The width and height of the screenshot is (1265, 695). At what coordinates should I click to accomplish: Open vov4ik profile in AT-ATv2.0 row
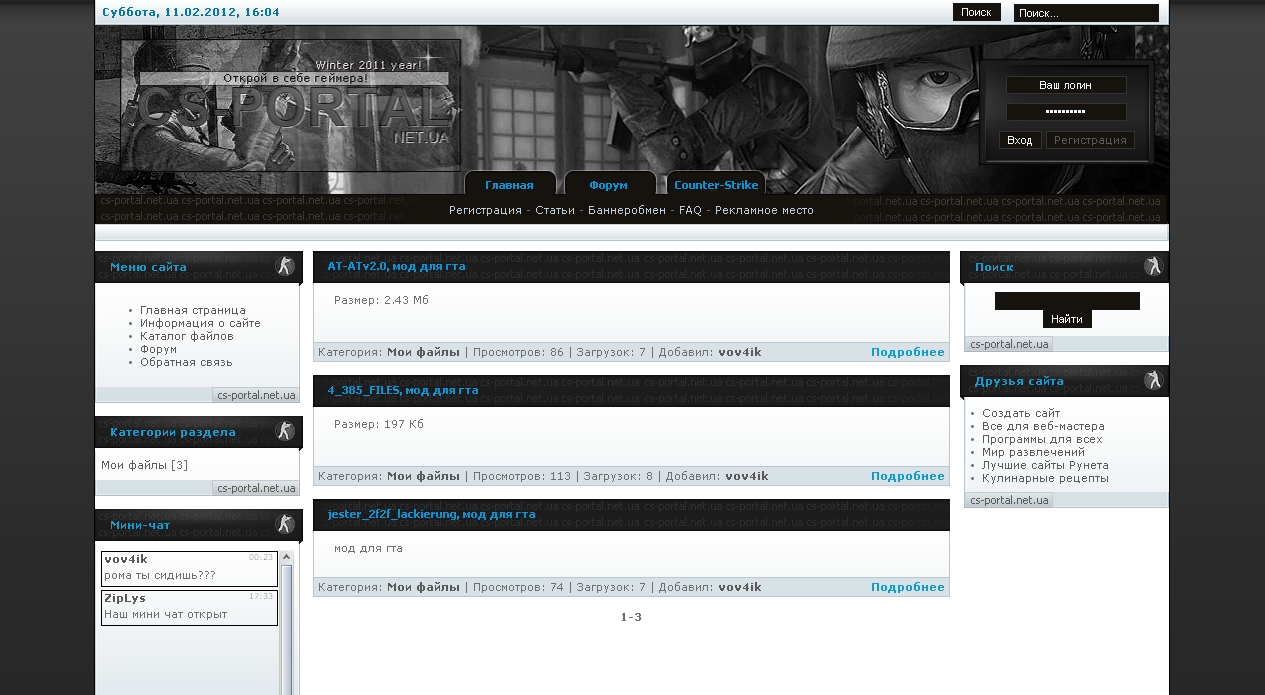[x=740, y=352]
